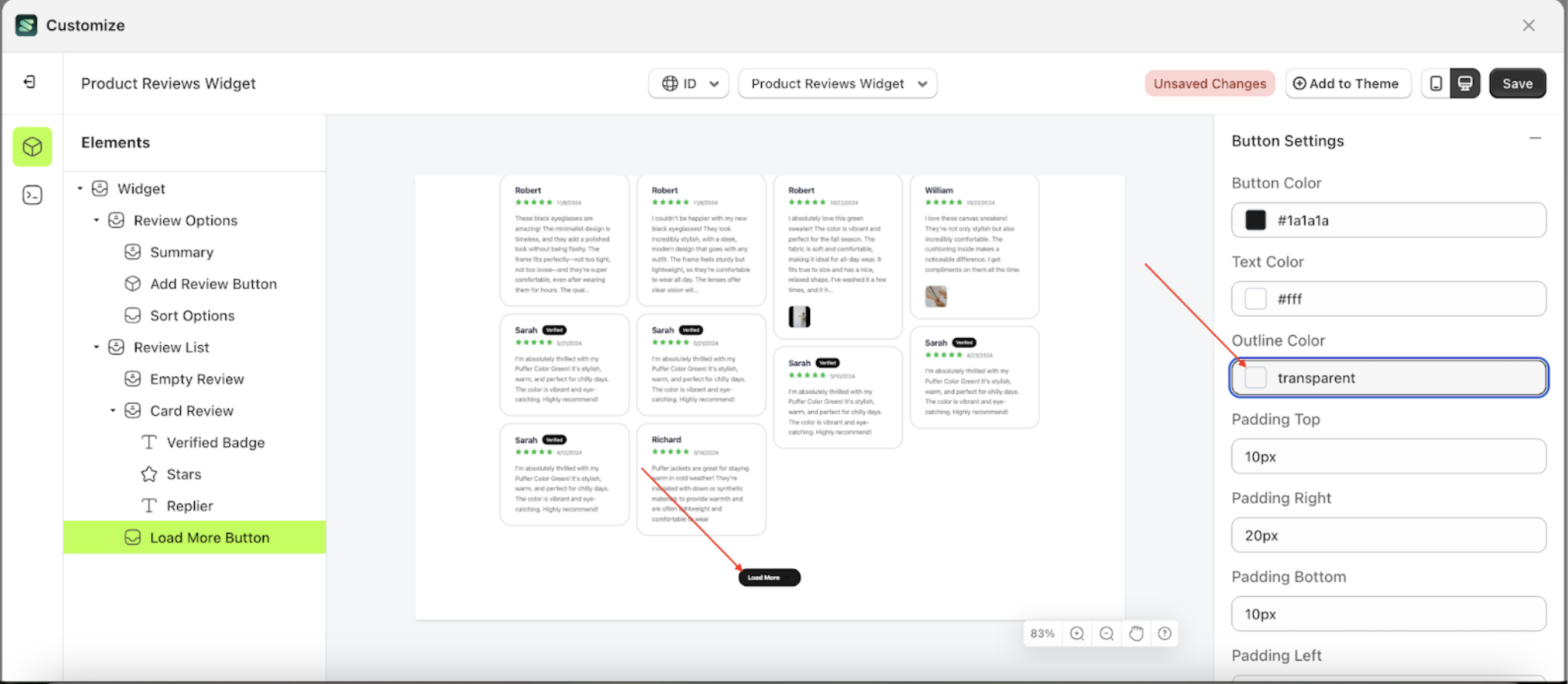Select the Elements cube sidebar icon
1568x684 pixels.
tap(32, 146)
